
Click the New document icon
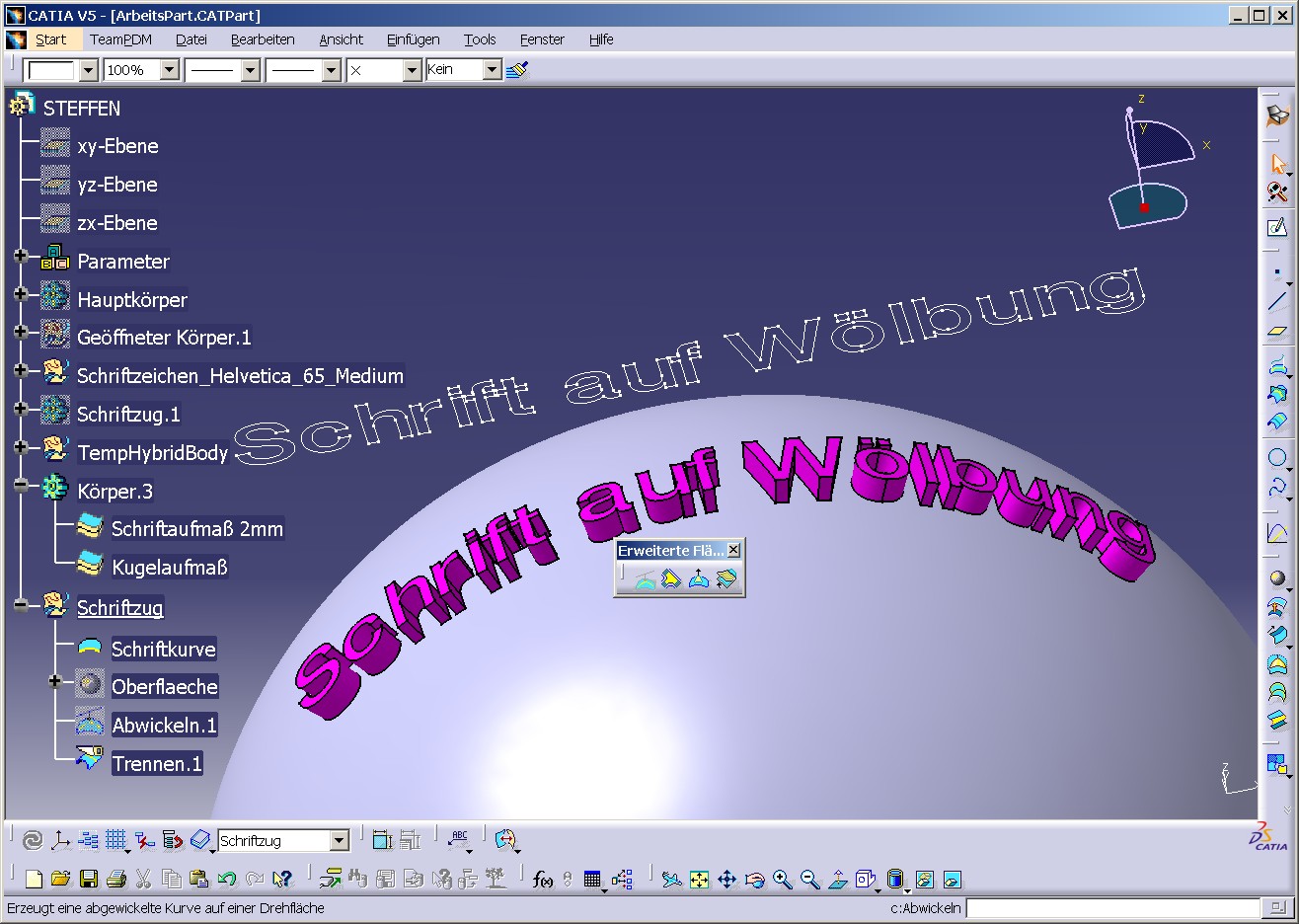(34, 879)
